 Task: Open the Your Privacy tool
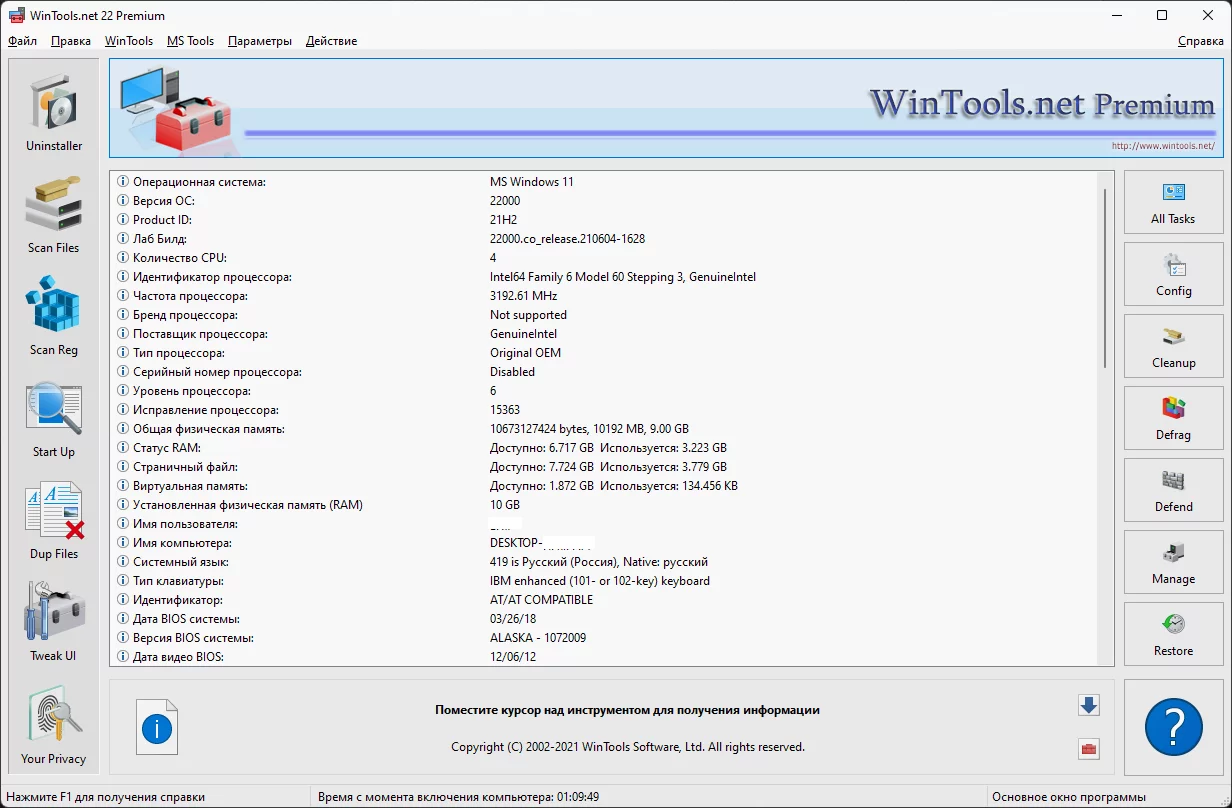tap(54, 723)
